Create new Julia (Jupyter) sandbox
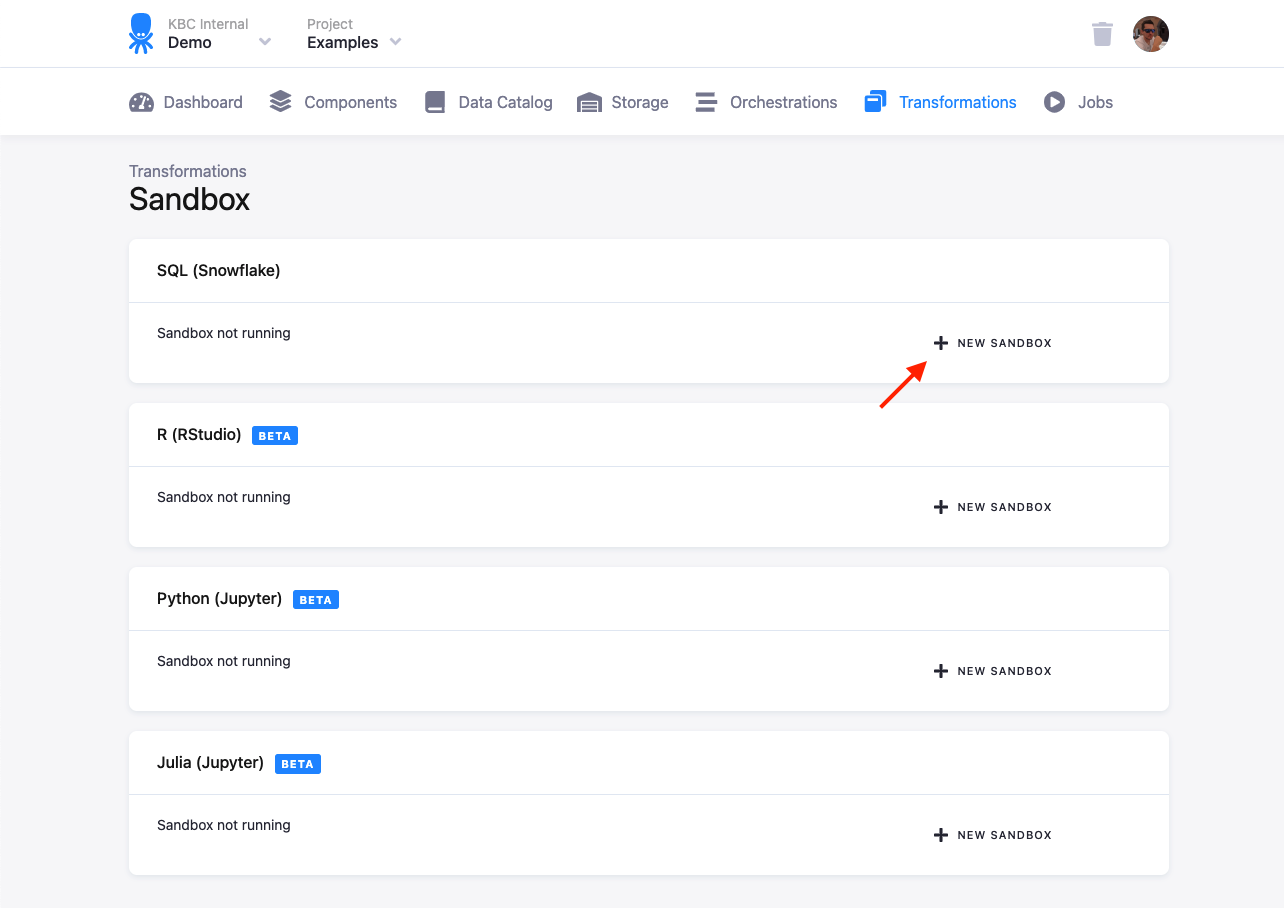Image resolution: width=1284 pixels, height=908 pixels. pos(992,835)
